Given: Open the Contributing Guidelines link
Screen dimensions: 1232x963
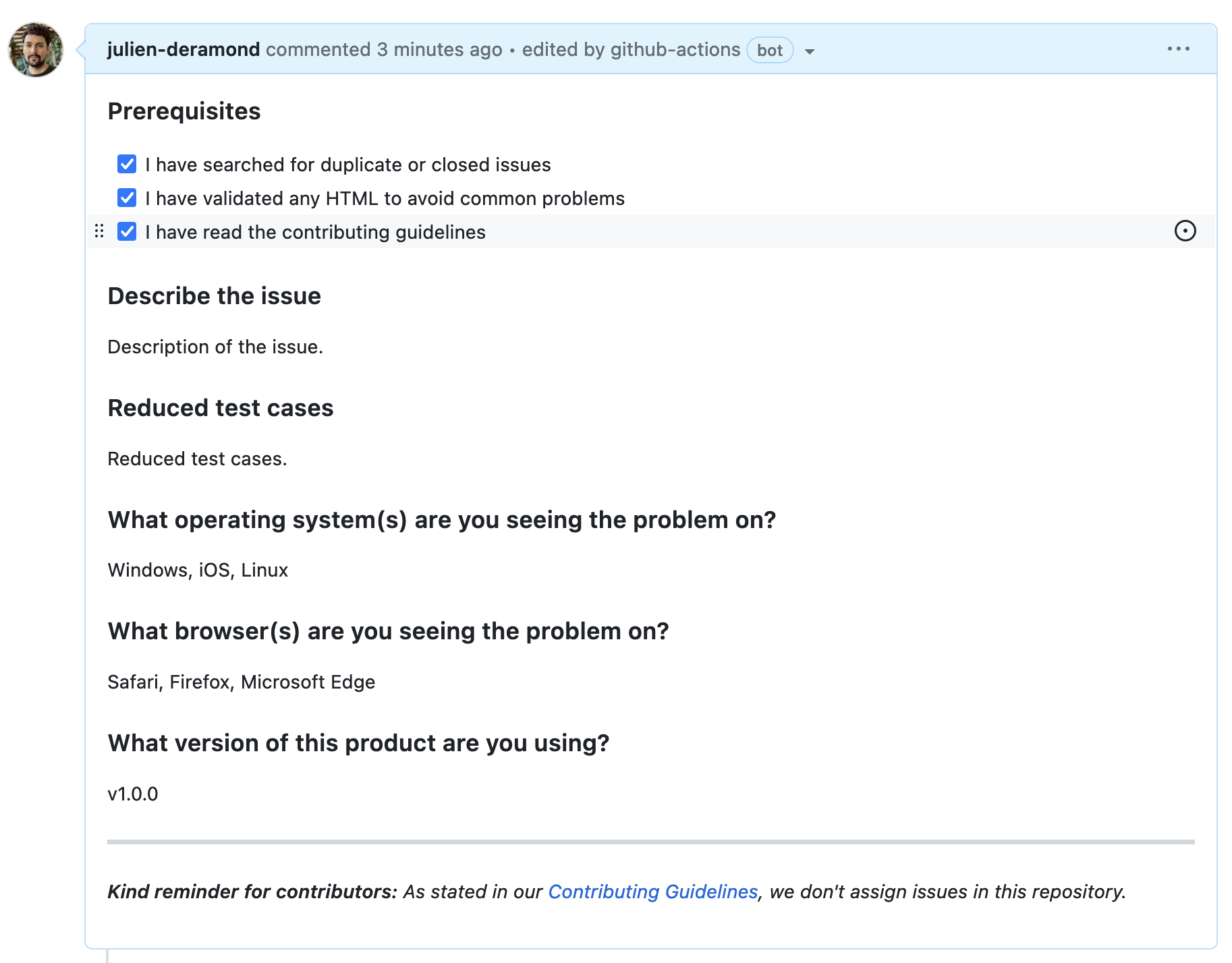Looking at the screenshot, I should click(652, 892).
